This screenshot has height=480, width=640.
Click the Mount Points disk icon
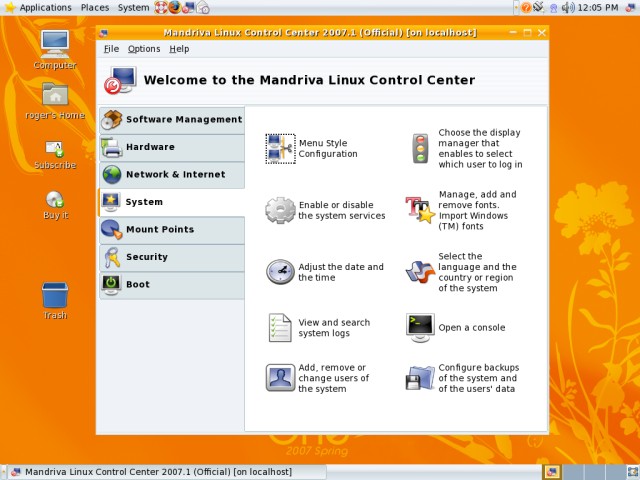pyautogui.click(x=111, y=229)
